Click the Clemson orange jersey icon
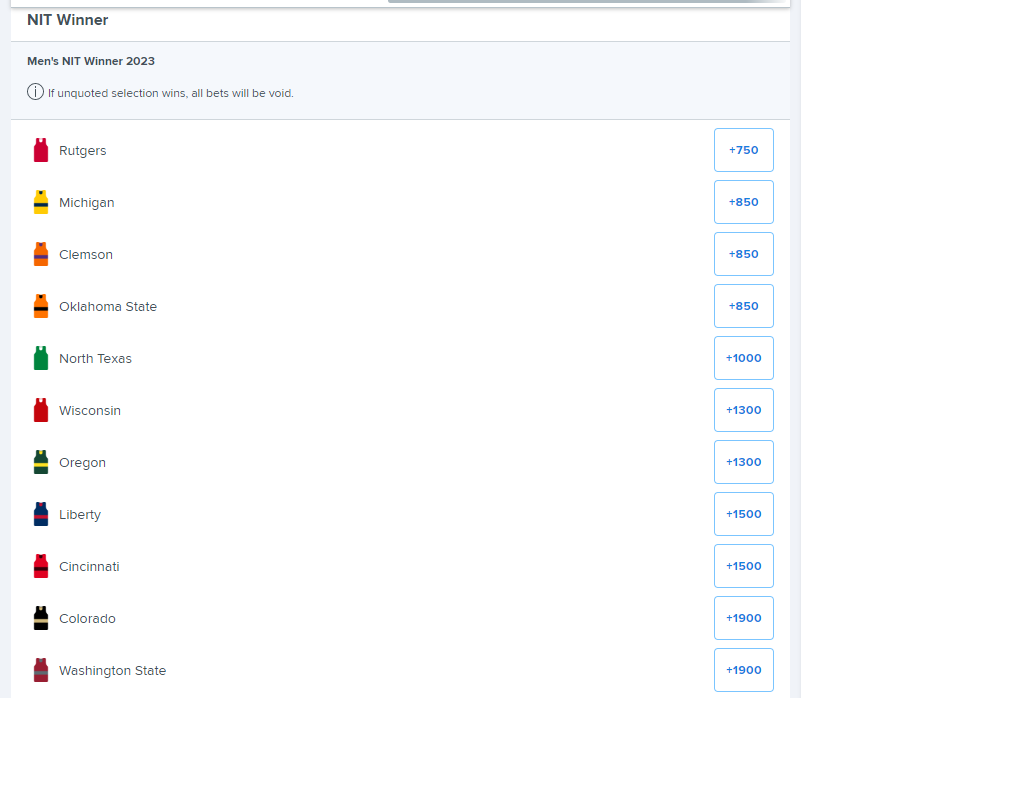 [x=41, y=254]
